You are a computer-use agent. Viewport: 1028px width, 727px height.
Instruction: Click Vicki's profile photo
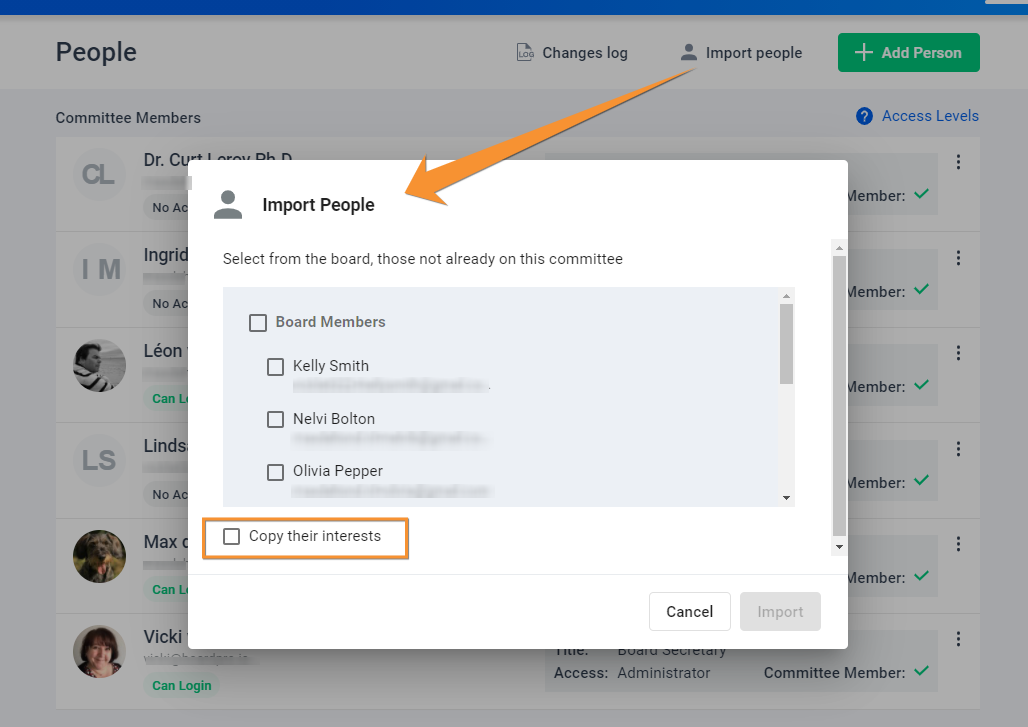coord(99,652)
